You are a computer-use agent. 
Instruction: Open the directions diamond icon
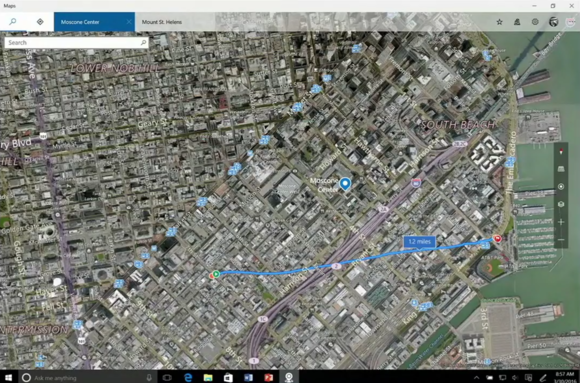(x=40, y=22)
